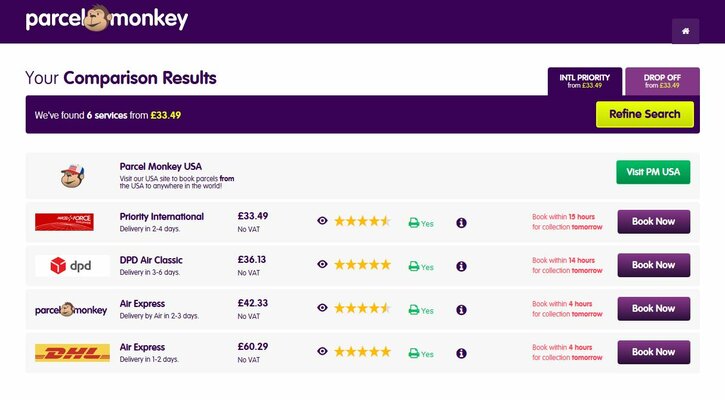Select the INTL PRIORITY tab
725x400 pixels.
click(584, 81)
